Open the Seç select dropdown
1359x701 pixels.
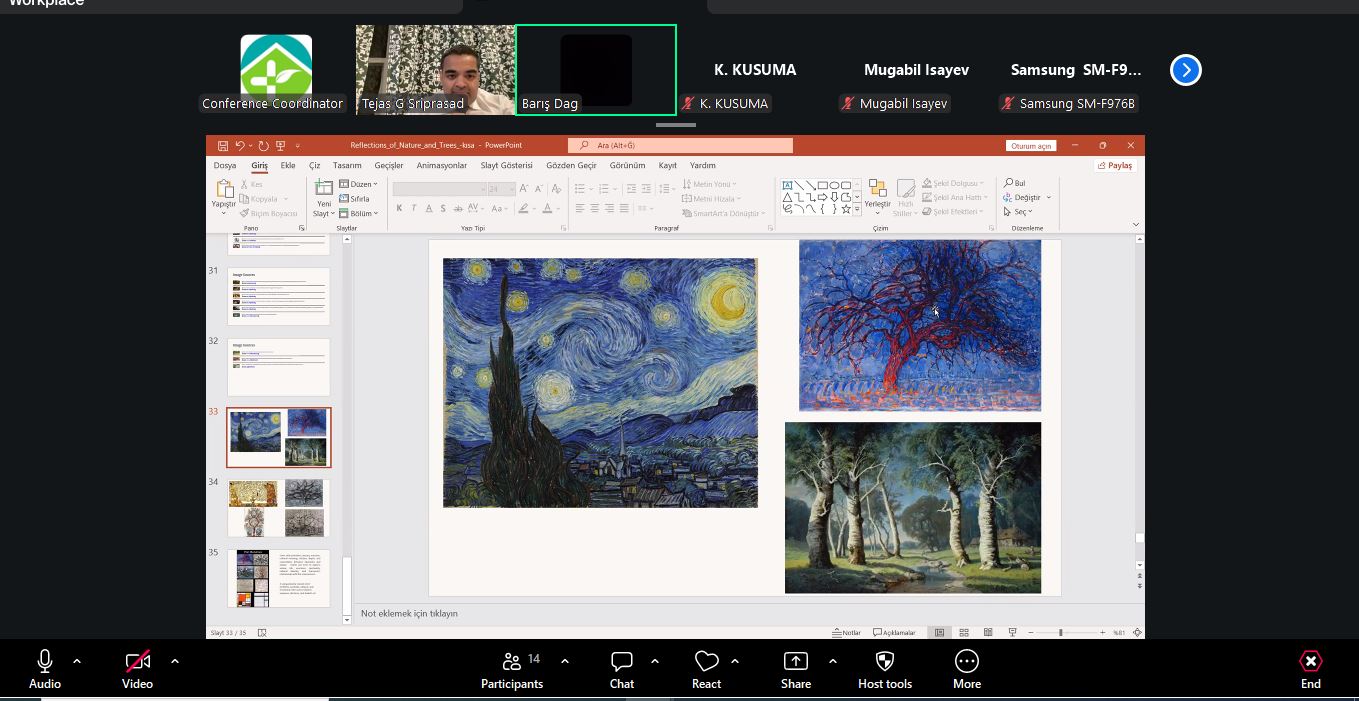(x=1017, y=211)
